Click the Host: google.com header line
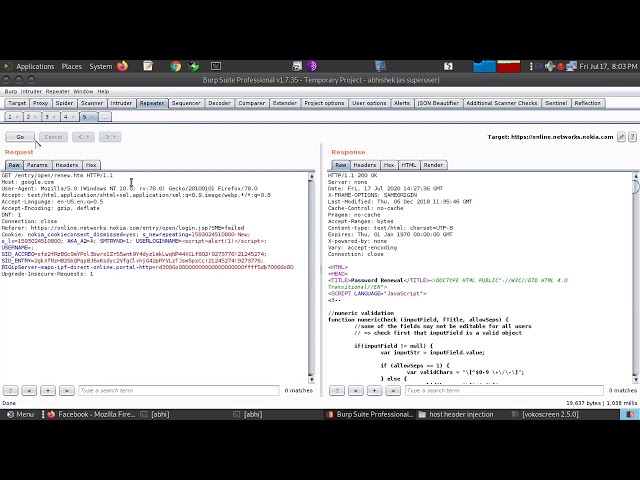 coord(28,182)
